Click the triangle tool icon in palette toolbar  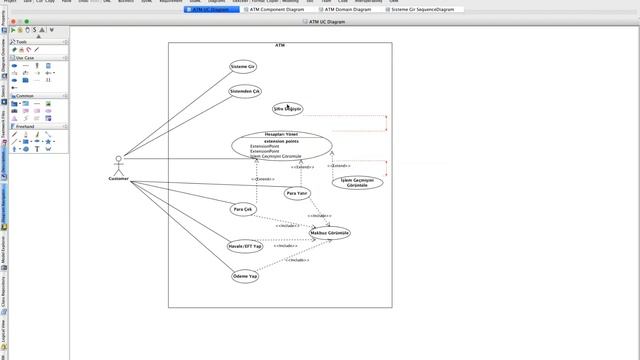click(x=42, y=30)
